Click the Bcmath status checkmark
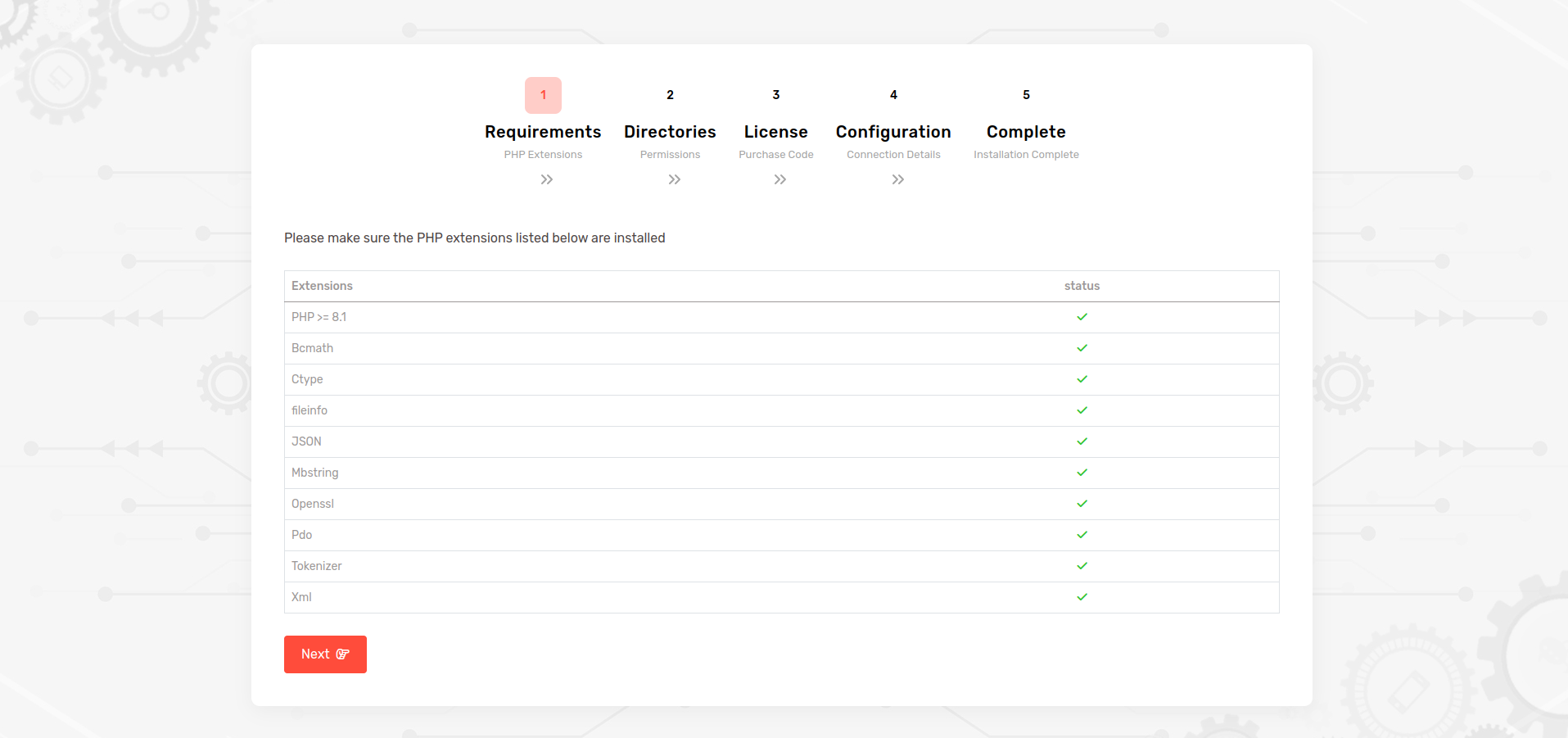The height and width of the screenshot is (738, 1568). [x=1082, y=348]
